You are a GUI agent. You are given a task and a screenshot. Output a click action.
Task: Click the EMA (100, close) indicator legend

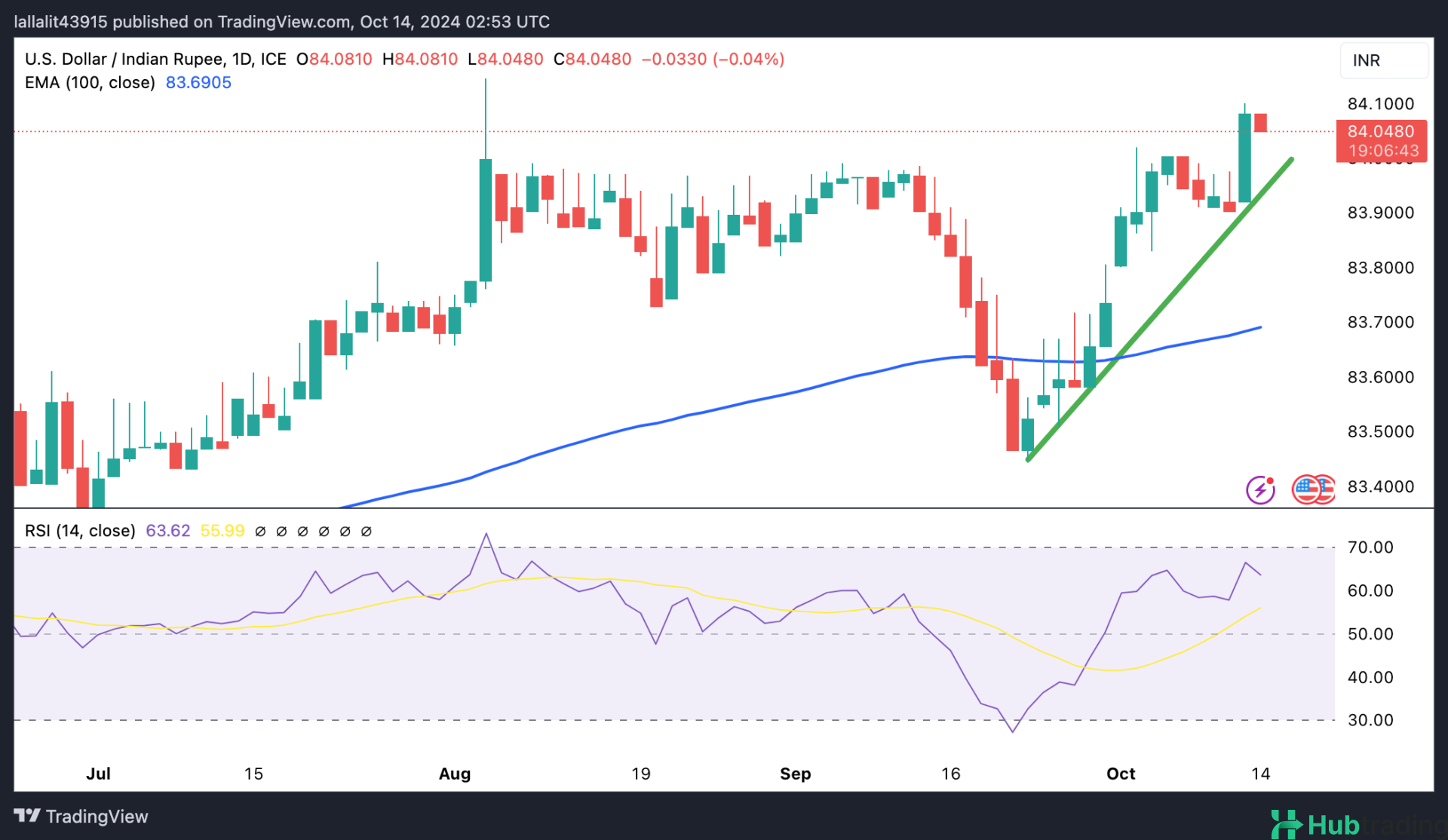(90, 83)
